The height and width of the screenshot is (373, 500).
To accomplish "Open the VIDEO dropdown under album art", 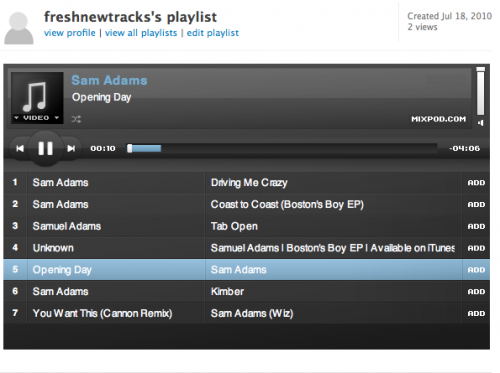I will (x=37, y=118).
